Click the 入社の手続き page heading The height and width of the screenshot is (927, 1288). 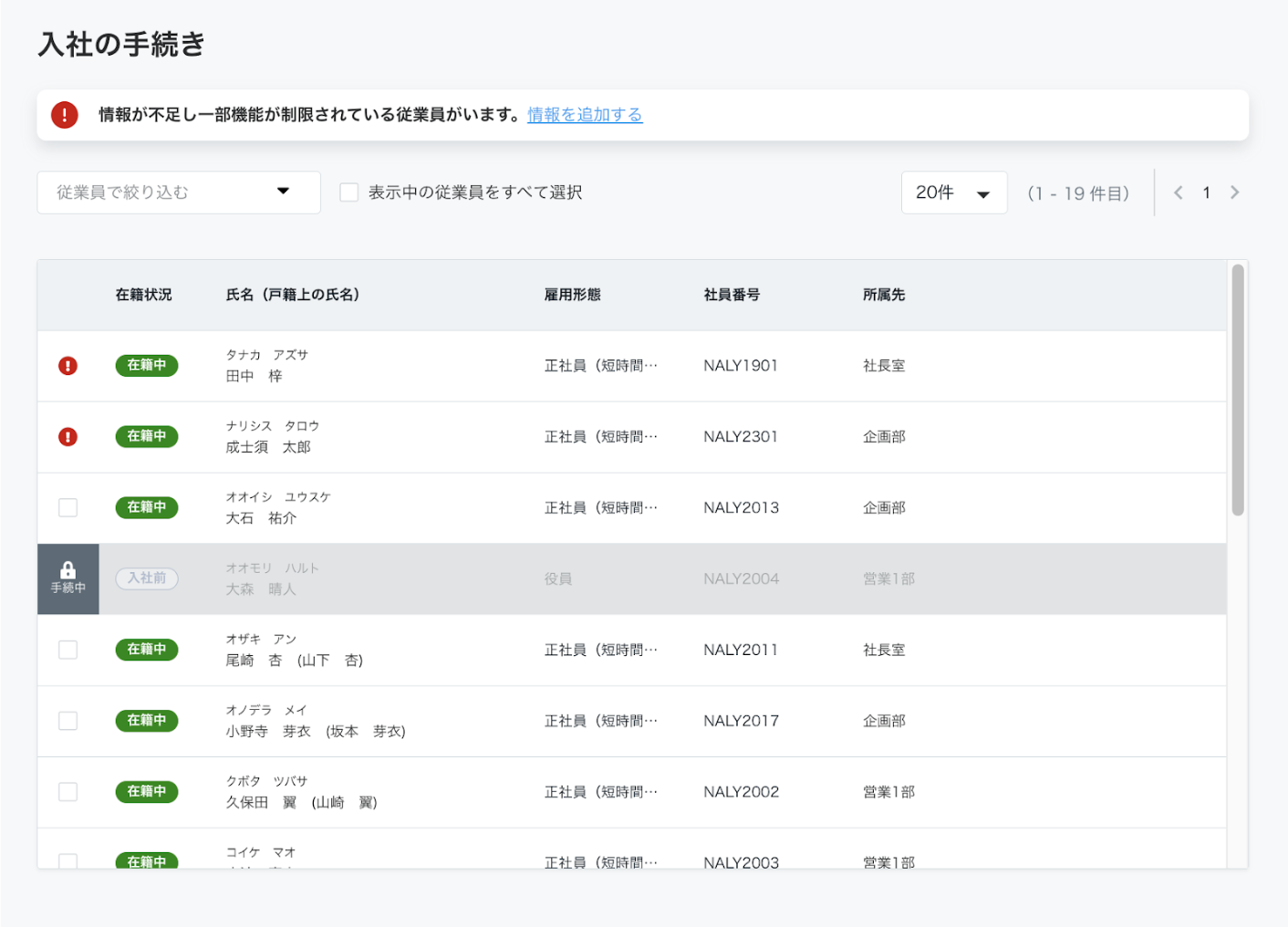pyautogui.click(x=122, y=45)
